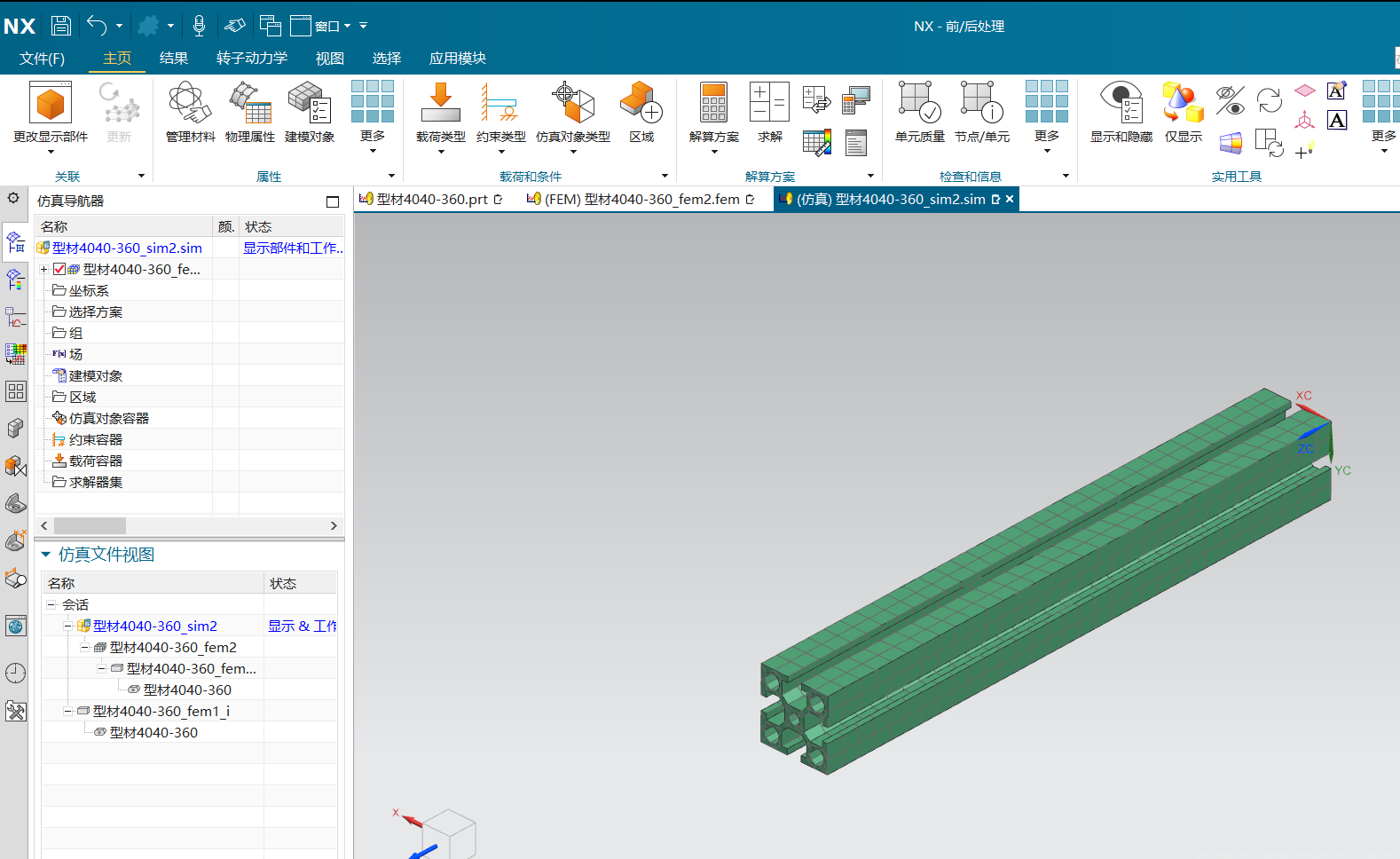Open the web browser sidebar icon
Image resolution: width=1400 pixels, height=859 pixels.
(15, 627)
